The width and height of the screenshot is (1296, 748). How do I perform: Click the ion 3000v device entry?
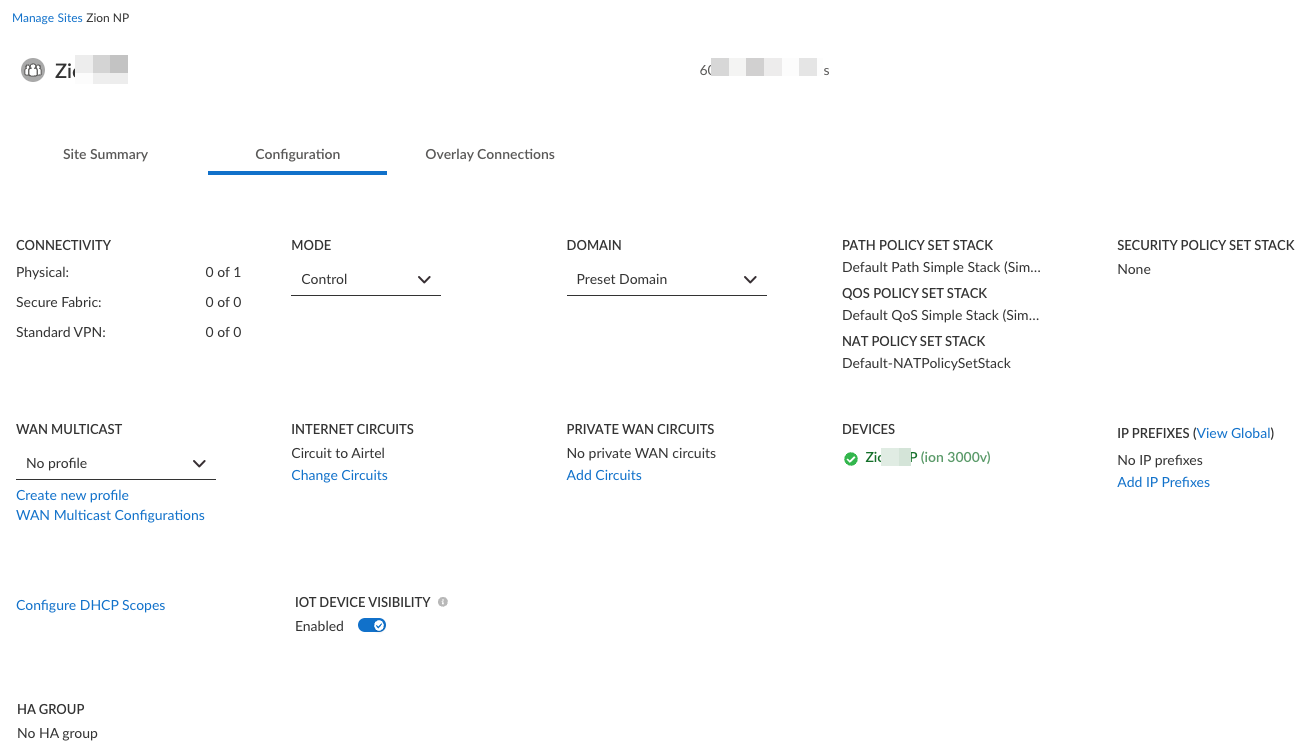point(928,458)
